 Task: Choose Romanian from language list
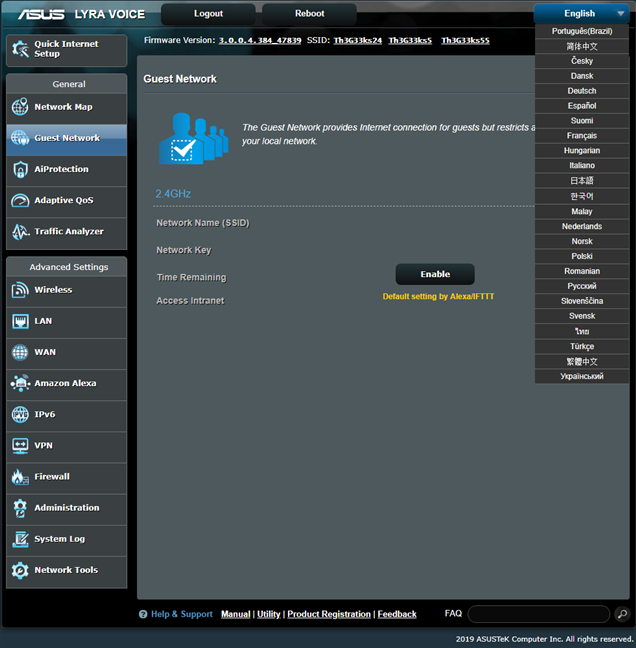[x=582, y=271]
